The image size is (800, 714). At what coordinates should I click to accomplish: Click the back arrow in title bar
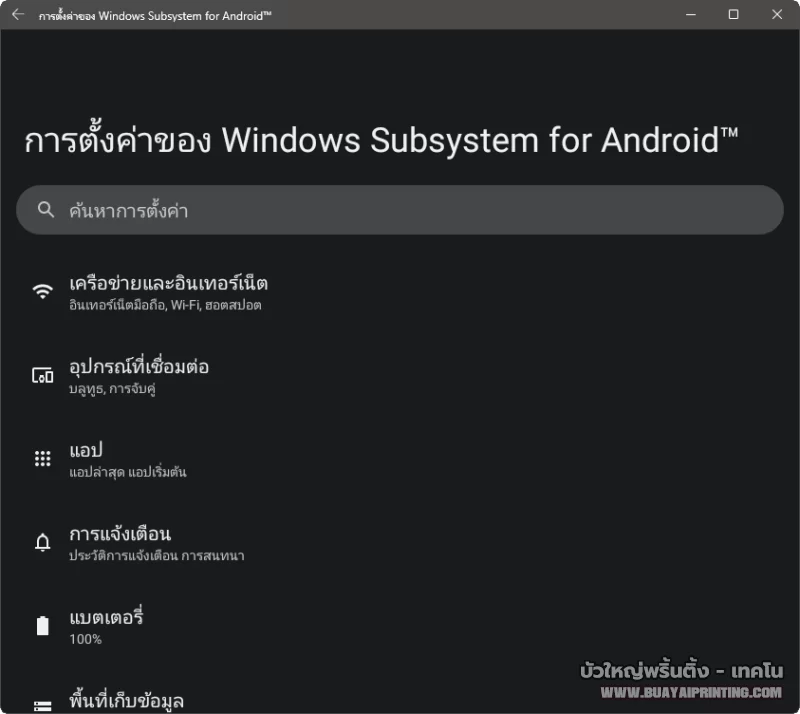point(17,15)
